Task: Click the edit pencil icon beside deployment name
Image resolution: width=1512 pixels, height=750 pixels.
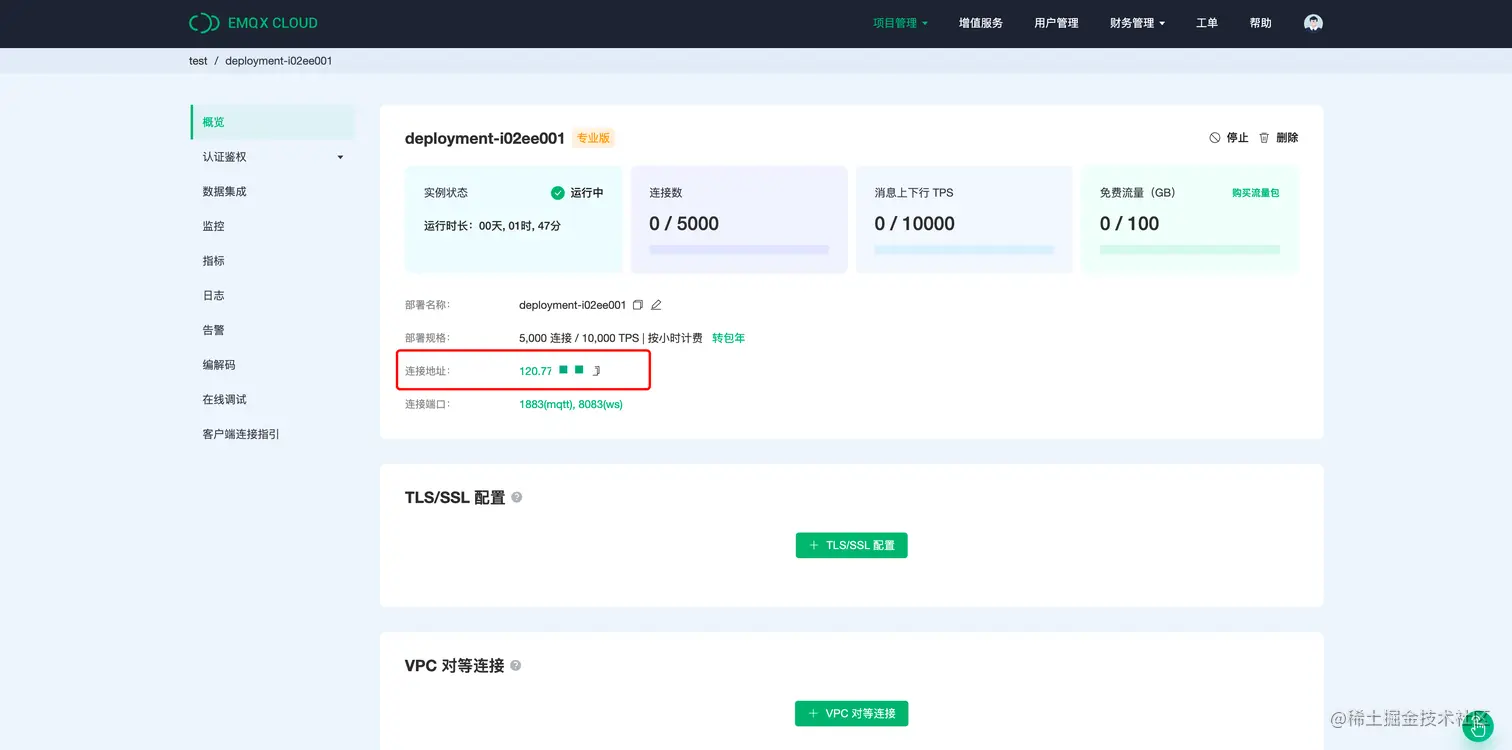Action: coord(656,305)
